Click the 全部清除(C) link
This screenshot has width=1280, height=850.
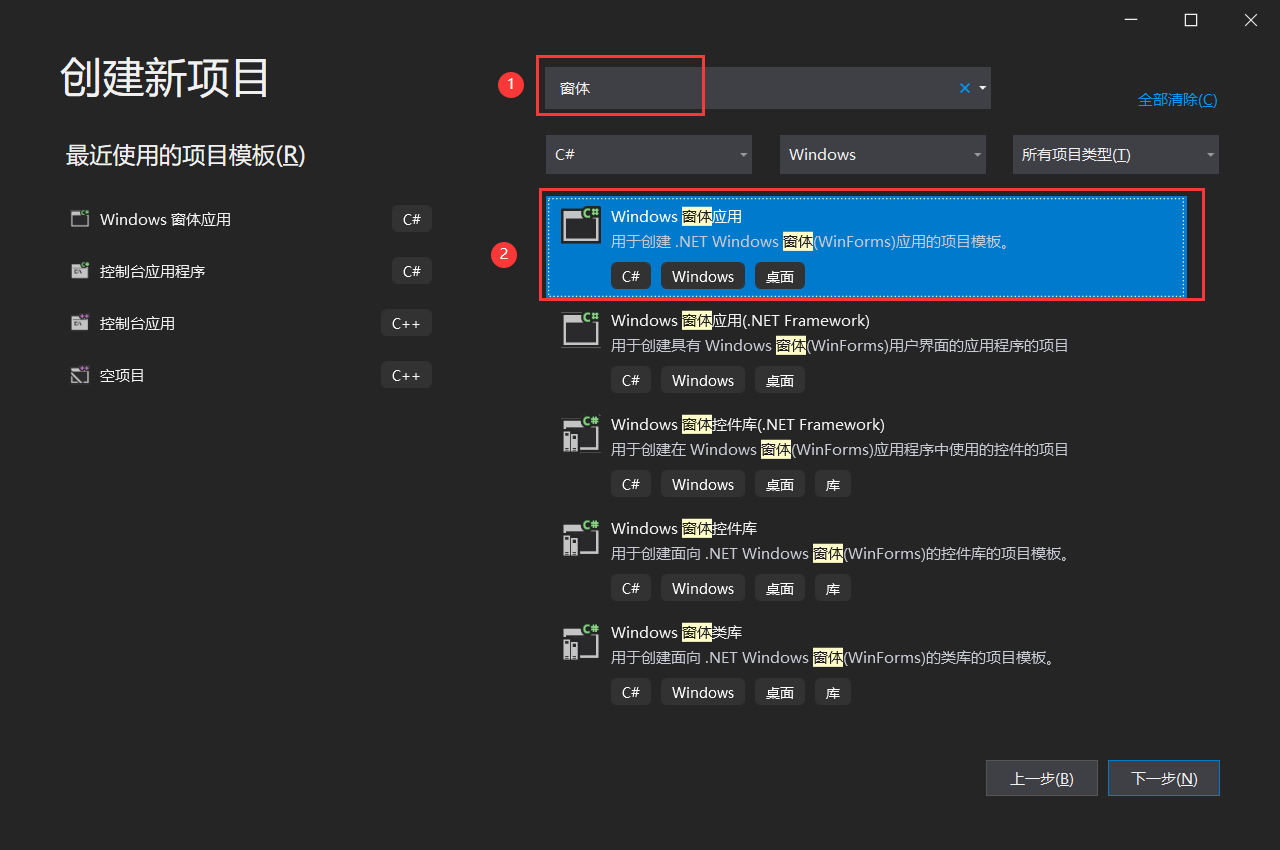[x=1177, y=99]
